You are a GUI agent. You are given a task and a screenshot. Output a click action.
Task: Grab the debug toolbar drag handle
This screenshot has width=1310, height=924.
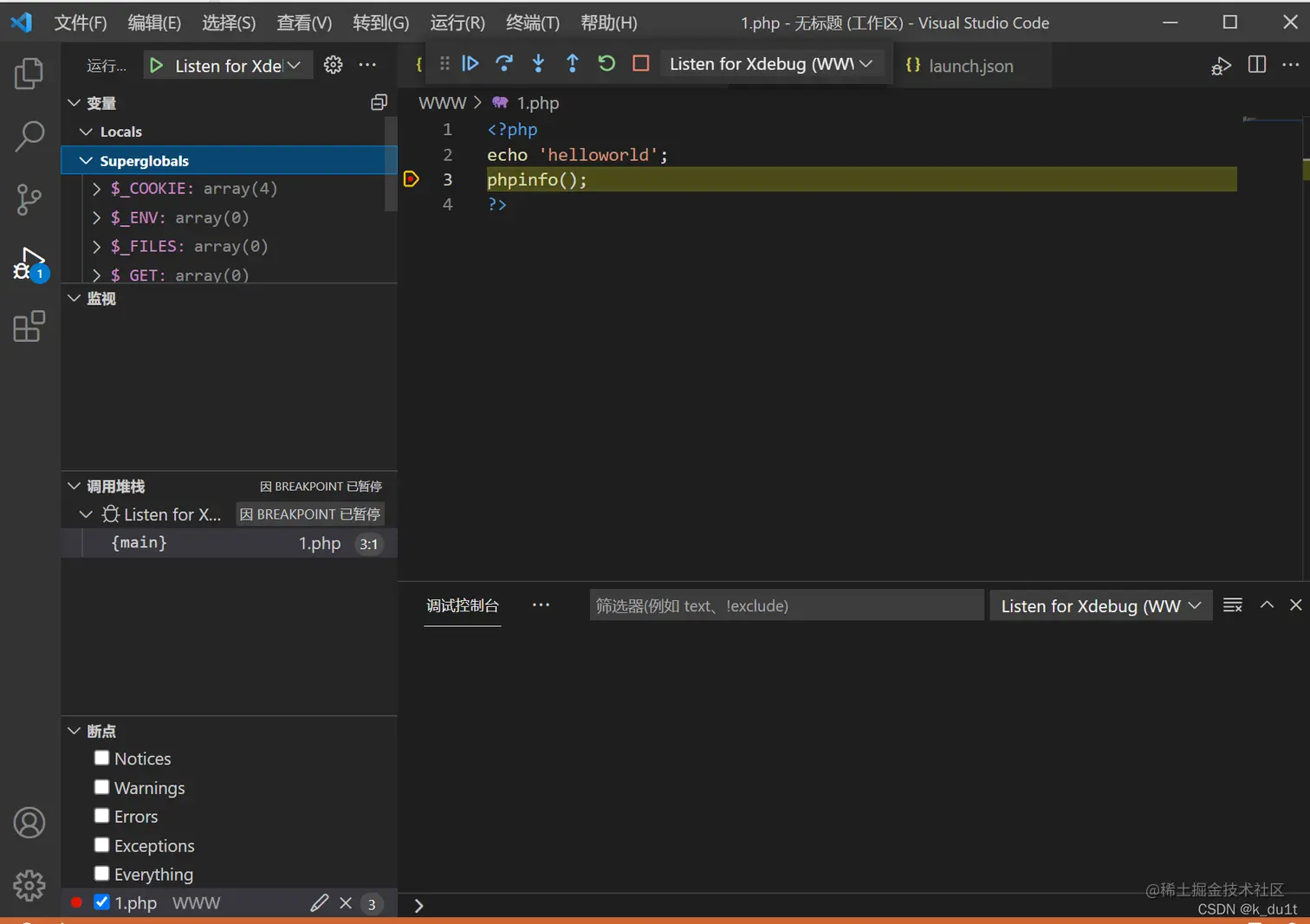tap(444, 63)
